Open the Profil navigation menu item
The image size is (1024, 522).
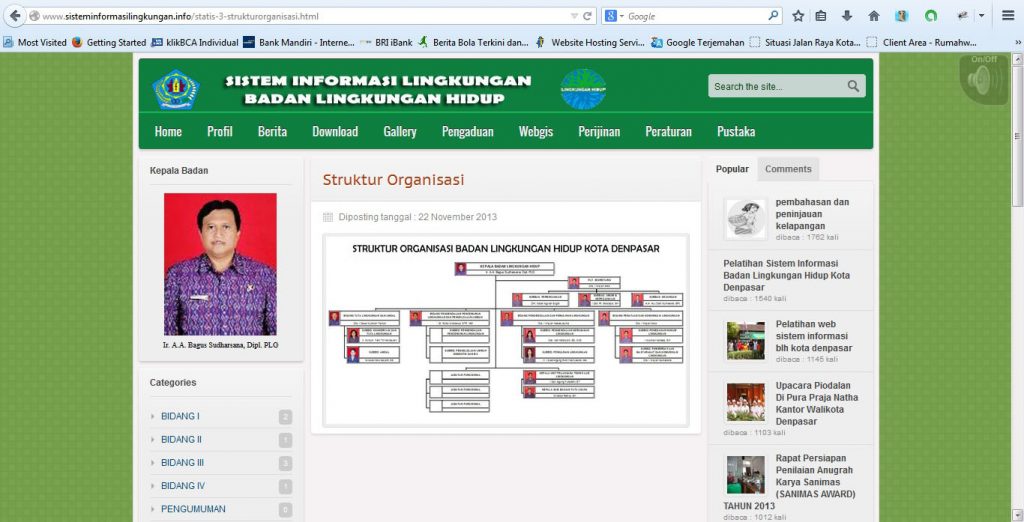point(219,131)
